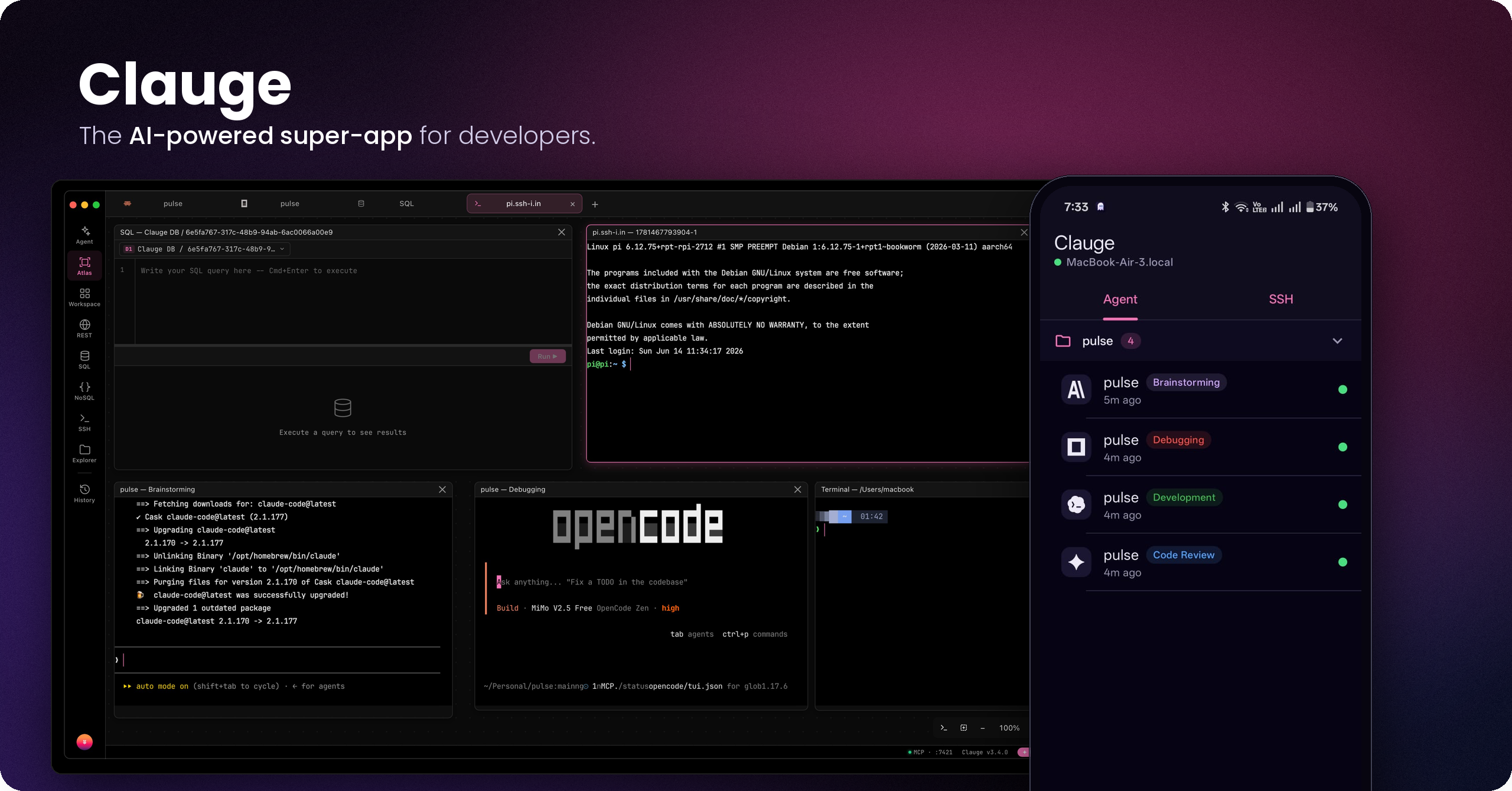Click the opencode 'Ask anything' input
Image resolution: width=1512 pixels, height=791 pixels.
(592, 582)
